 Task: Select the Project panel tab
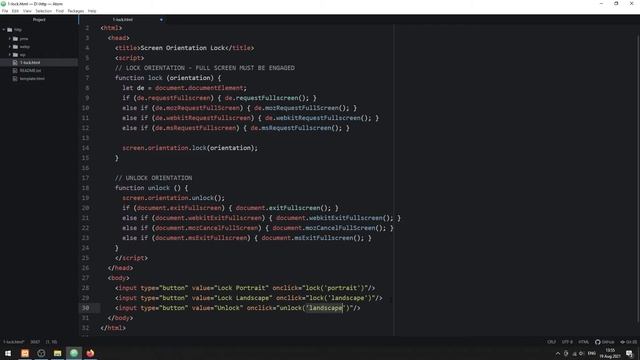click(39, 20)
